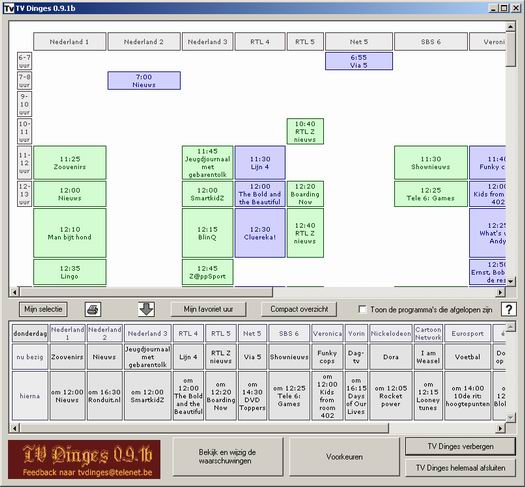Open the 12:00 Nieuws block on Nederland 1
This screenshot has height=487, width=525.
70,194
